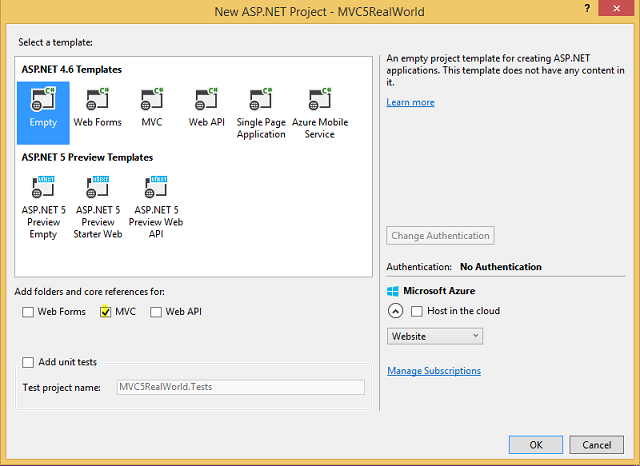Viewport: 640px width, 466px height.
Task: Enable the Web Forms core references checkbox
Action: pyautogui.click(x=28, y=312)
